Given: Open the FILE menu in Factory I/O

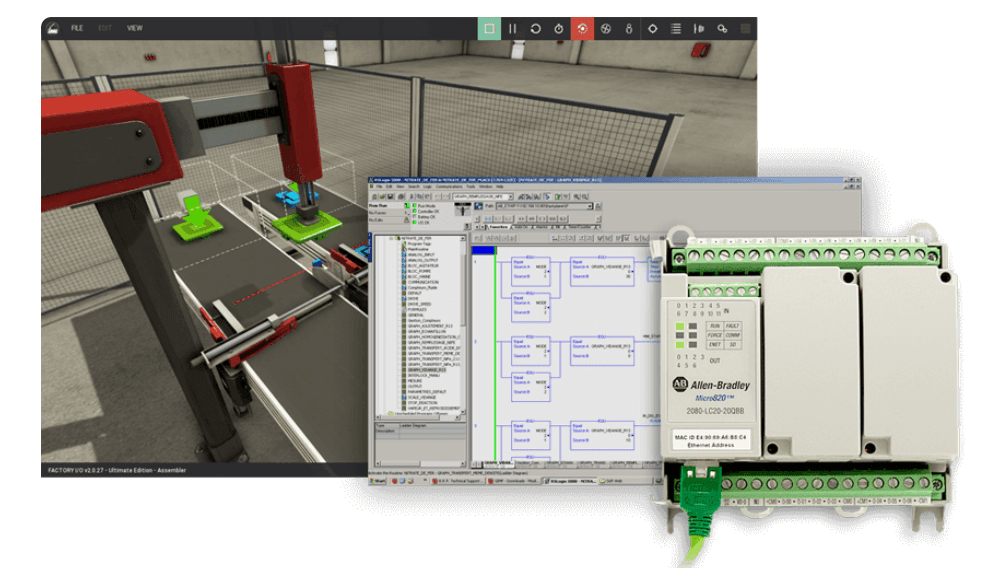Looking at the screenshot, I should 77,28.
